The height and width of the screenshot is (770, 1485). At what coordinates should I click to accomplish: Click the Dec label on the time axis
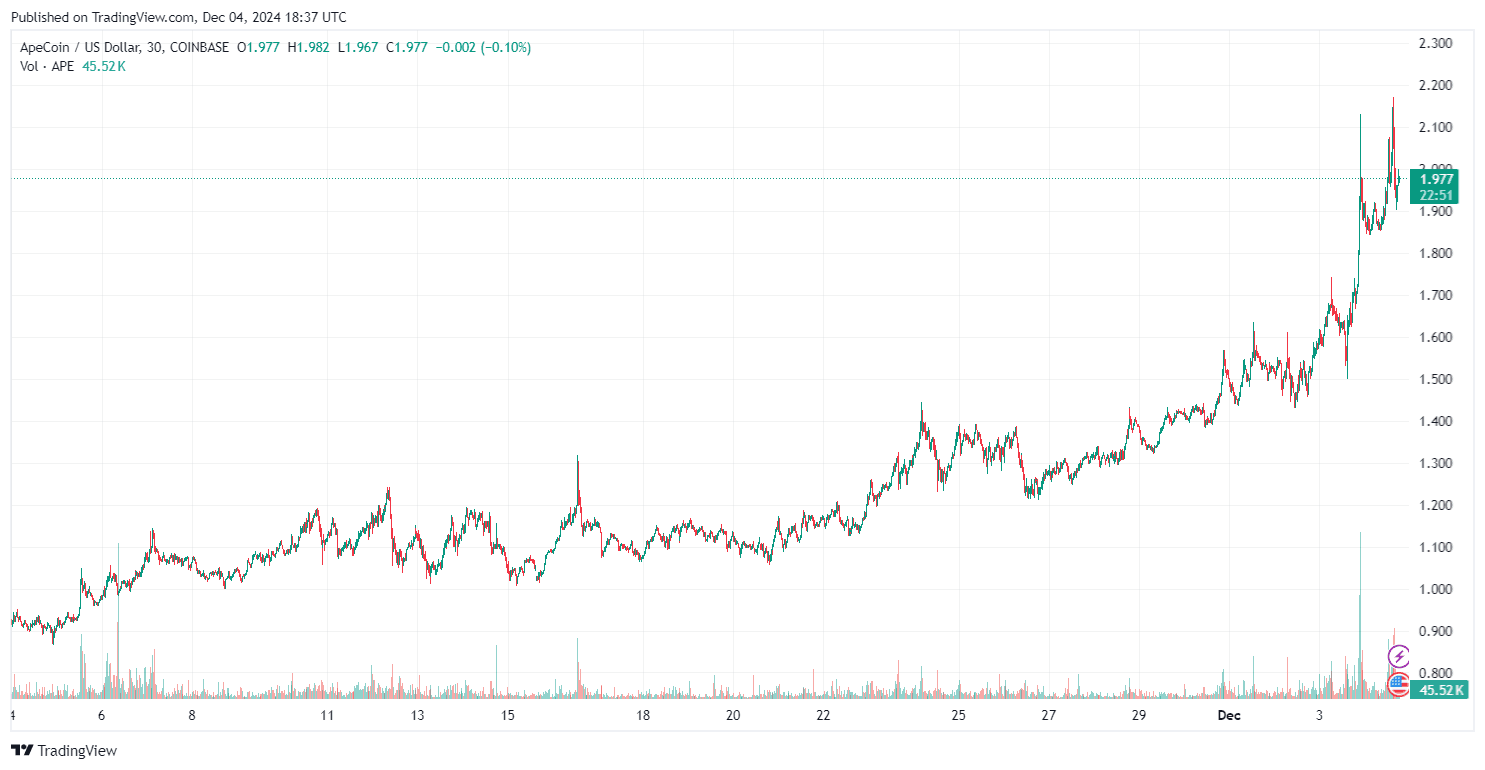click(1228, 715)
